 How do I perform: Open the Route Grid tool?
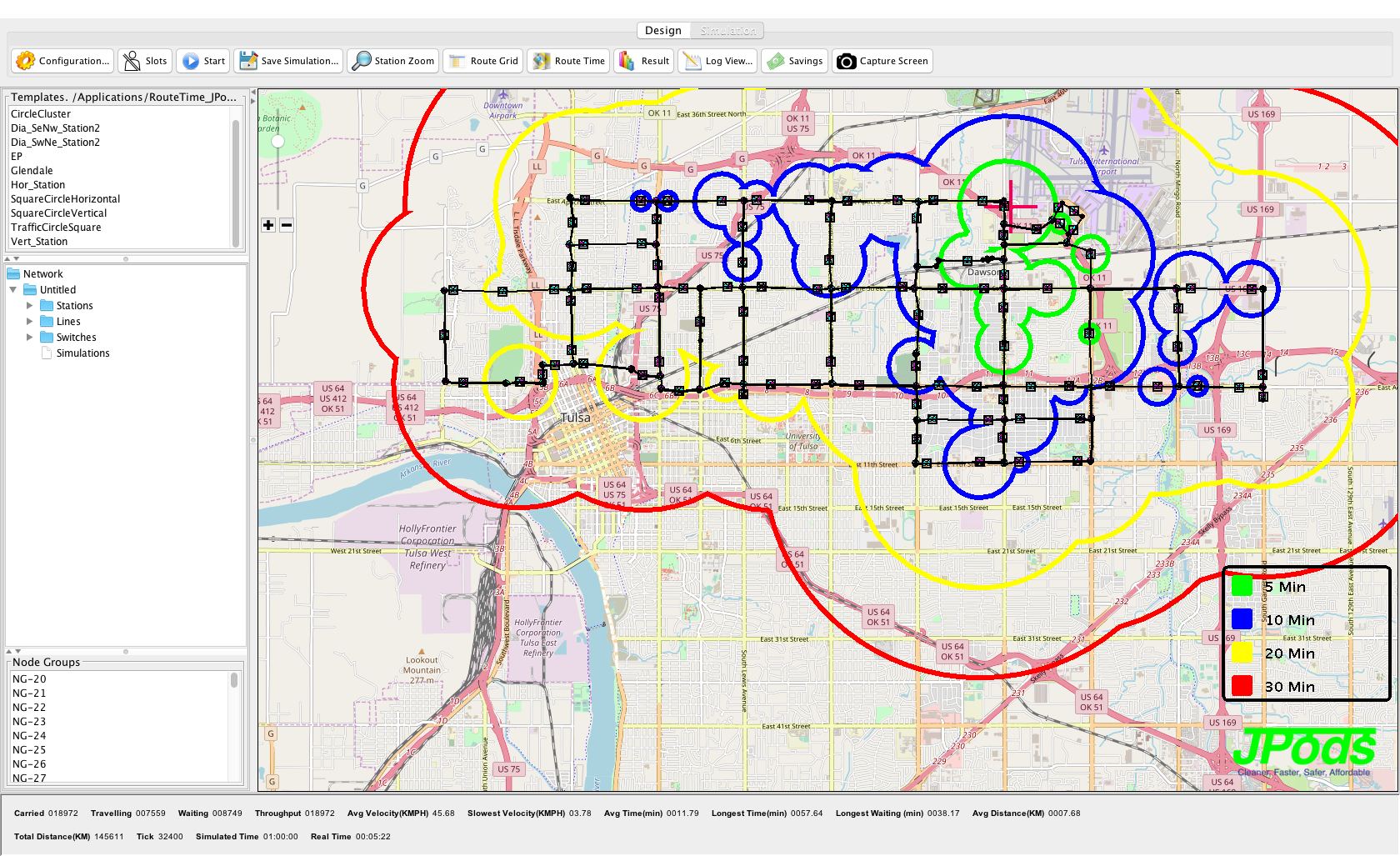[x=457, y=61]
